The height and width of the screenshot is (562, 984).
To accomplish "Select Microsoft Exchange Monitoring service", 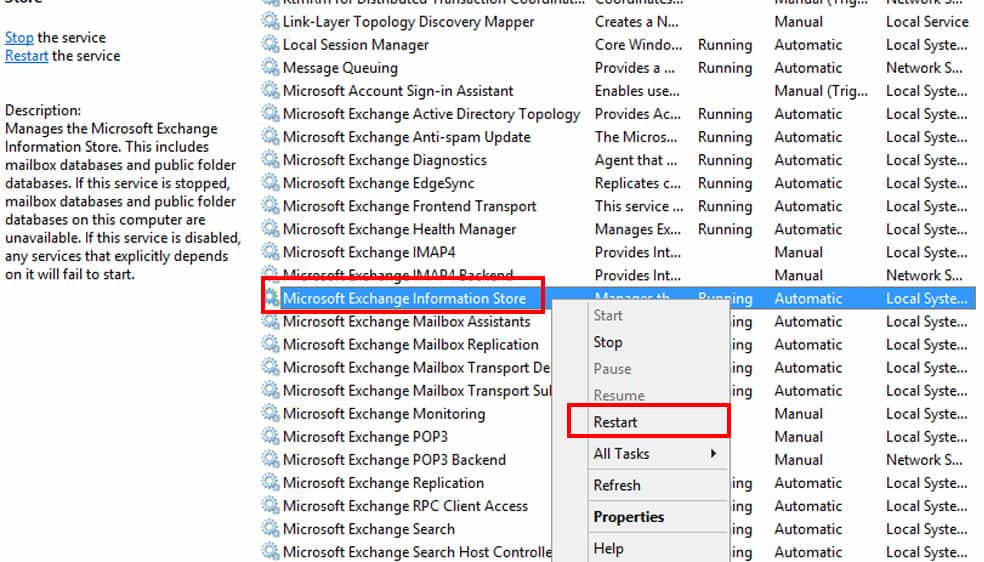I will coord(384,414).
